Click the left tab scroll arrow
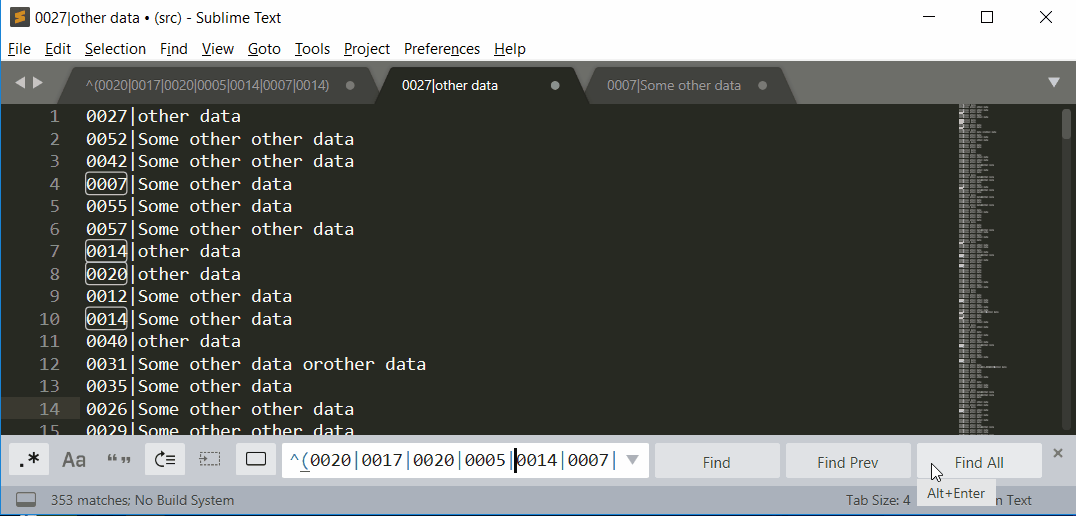 tap(20, 82)
